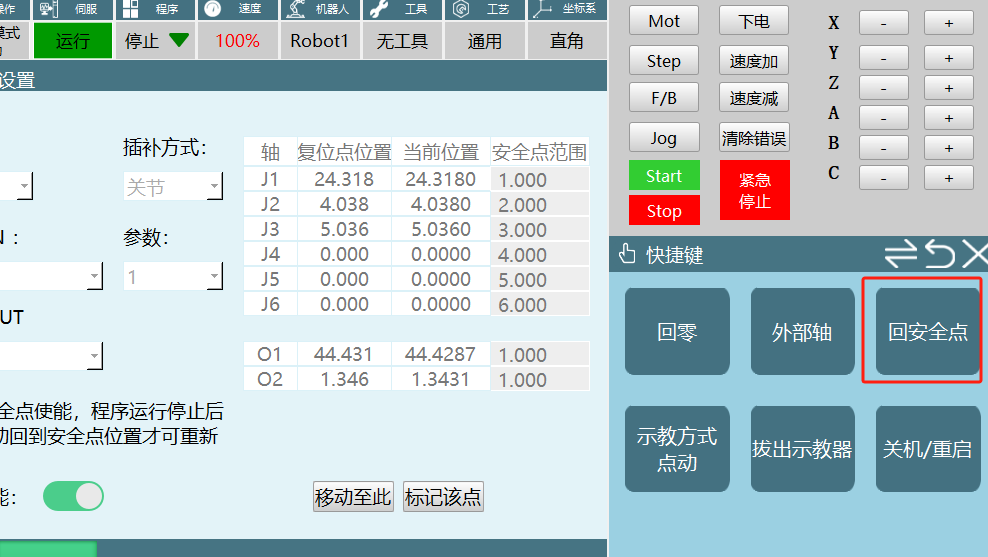Open the 坐标系 coordinate system menu
Viewport: 988px width, 557px height.
pos(567,9)
